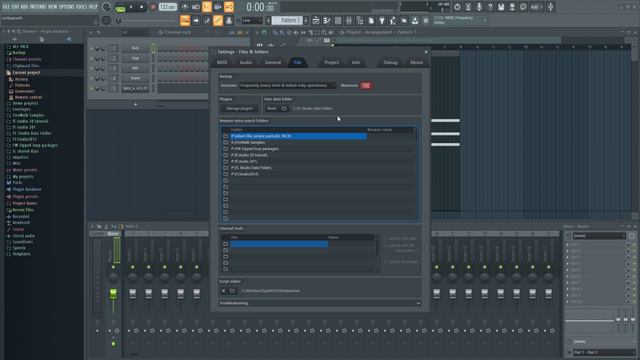Open the Piano roll view icon
The image size is (640, 360).
click(327, 20)
